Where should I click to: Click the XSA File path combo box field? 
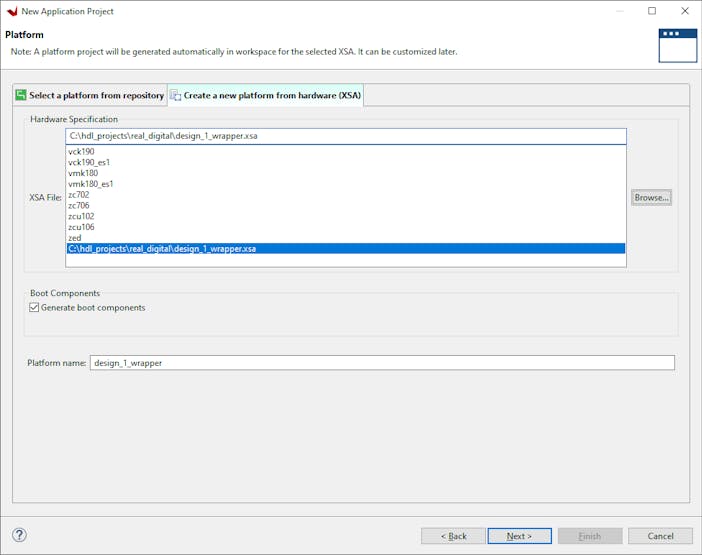[346, 136]
